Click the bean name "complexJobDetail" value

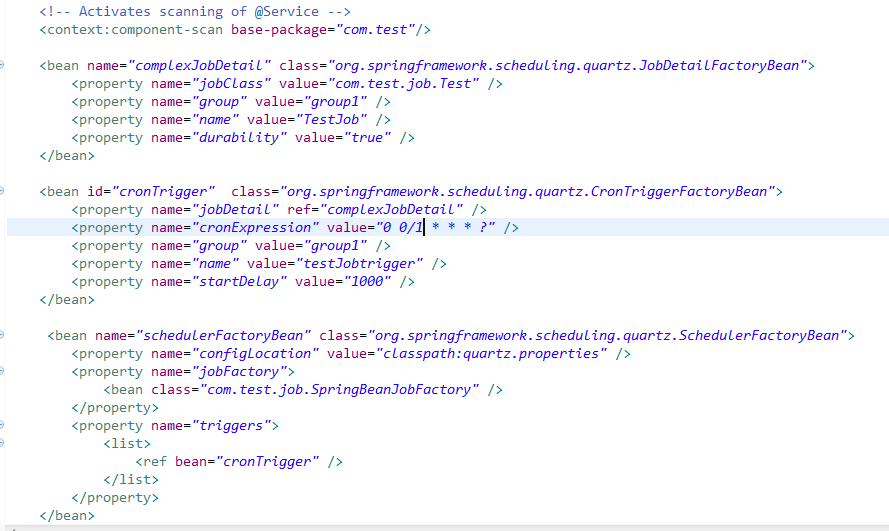(200, 66)
